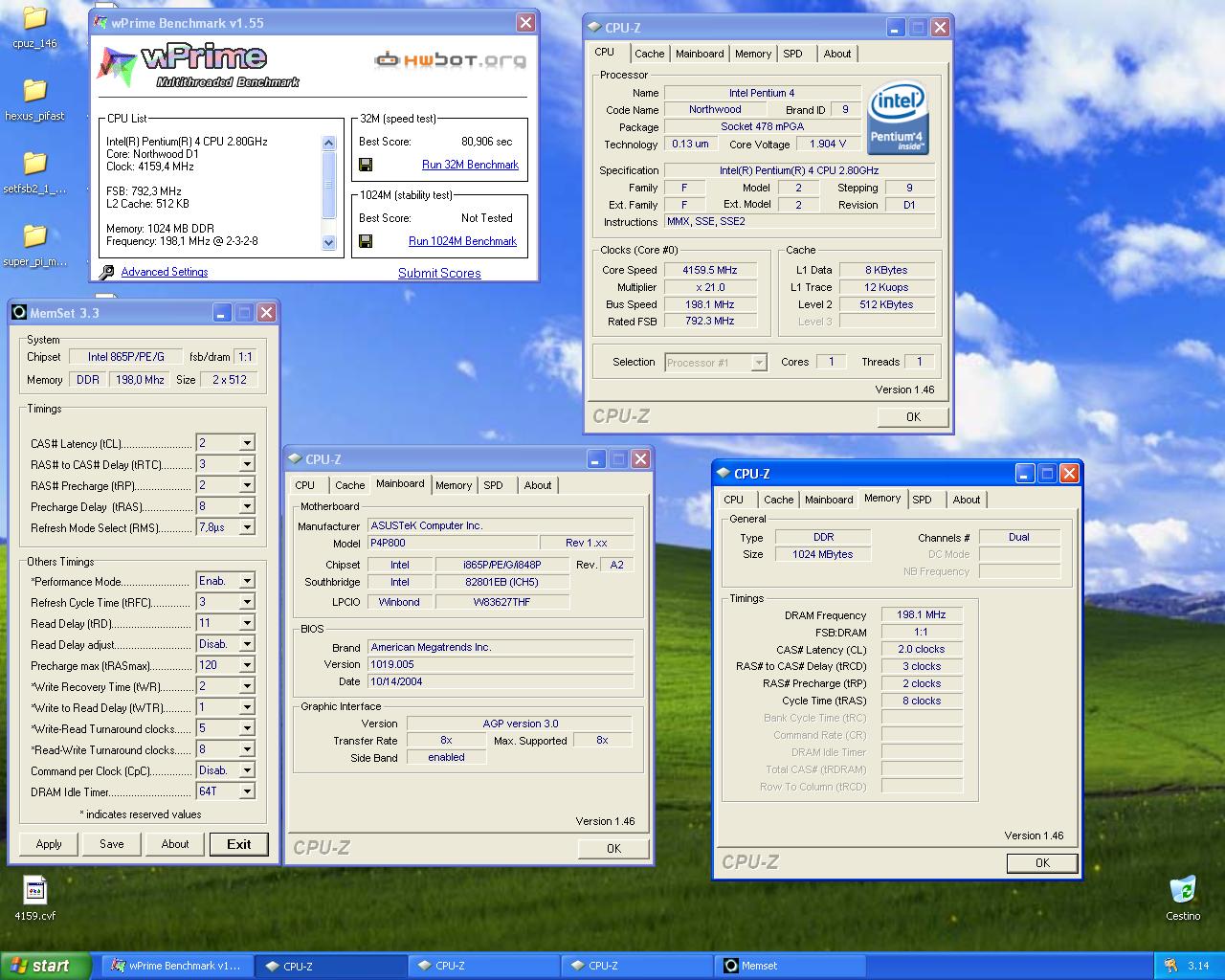The image size is (1225, 980).
Task: Click Apply button in MemSet
Action: pos(49,844)
